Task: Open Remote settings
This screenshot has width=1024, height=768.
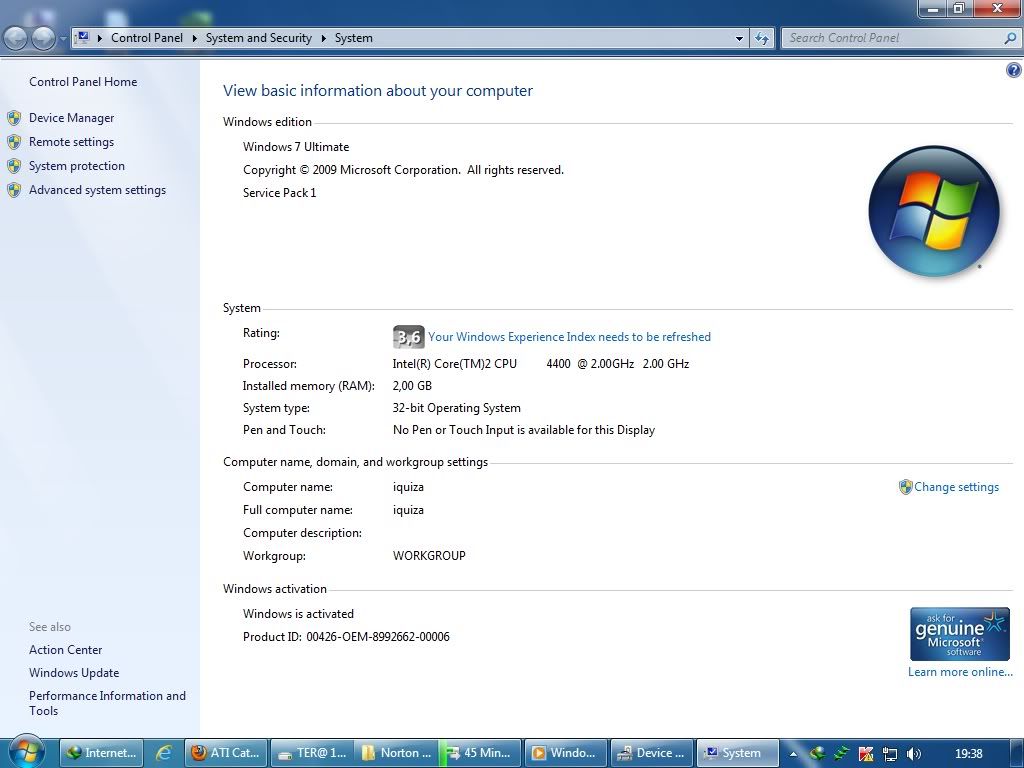Action: tap(71, 142)
